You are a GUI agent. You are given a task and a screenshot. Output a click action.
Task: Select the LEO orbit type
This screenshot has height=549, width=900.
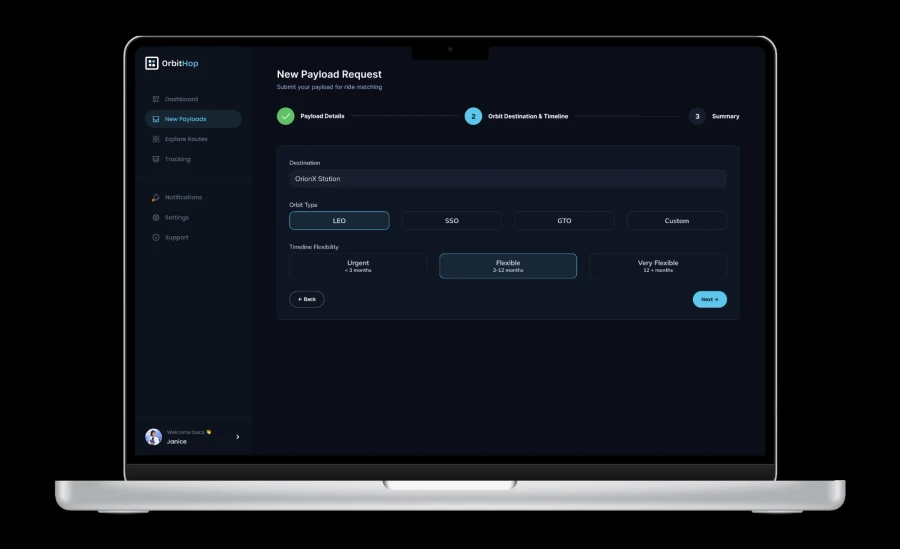[339, 221]
